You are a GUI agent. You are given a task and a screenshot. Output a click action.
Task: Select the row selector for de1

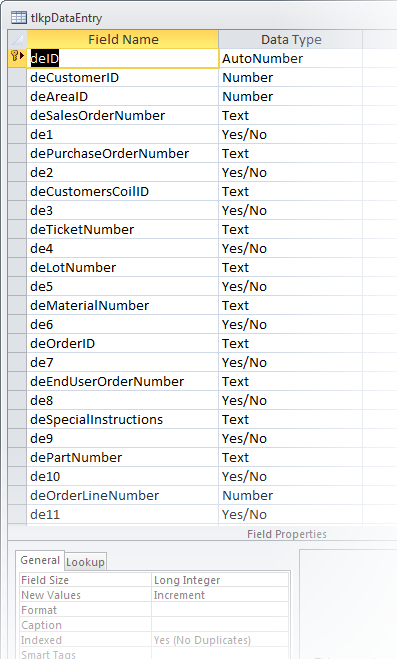tap(17, 134)
